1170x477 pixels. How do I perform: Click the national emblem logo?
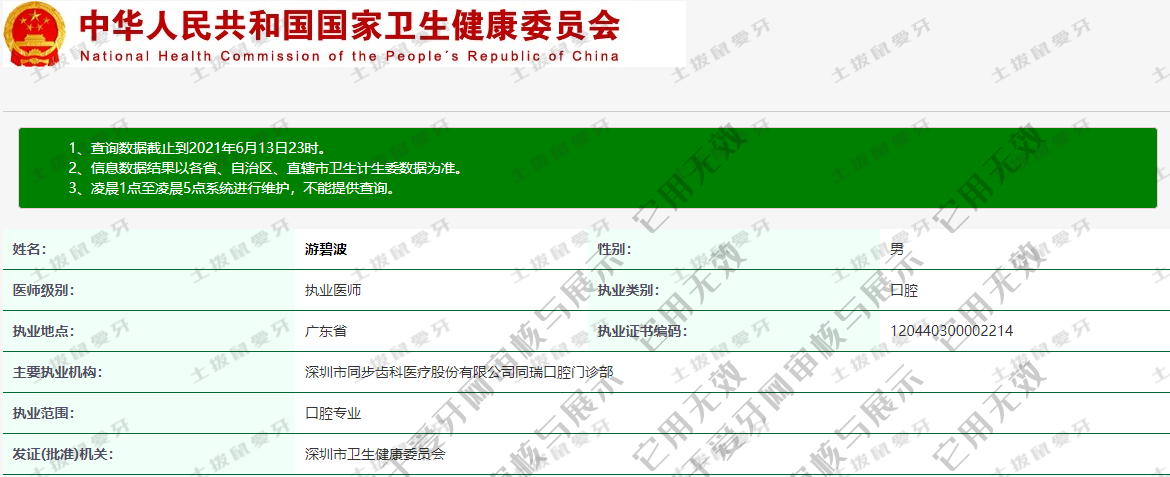pyautogui.click(x=35, y=34)
